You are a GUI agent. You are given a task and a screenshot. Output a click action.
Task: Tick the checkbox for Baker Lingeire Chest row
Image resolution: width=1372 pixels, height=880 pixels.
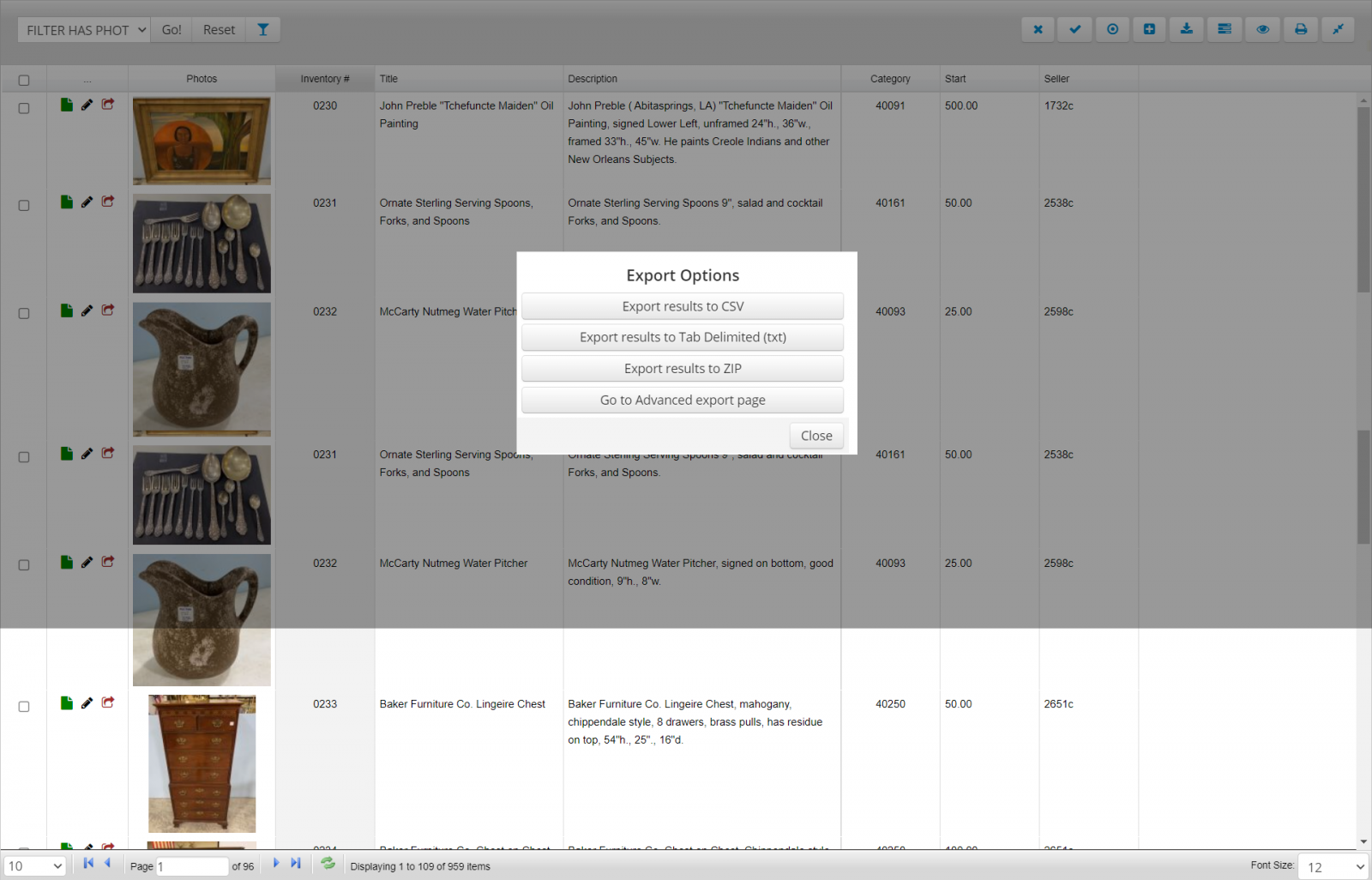[24, 707]
